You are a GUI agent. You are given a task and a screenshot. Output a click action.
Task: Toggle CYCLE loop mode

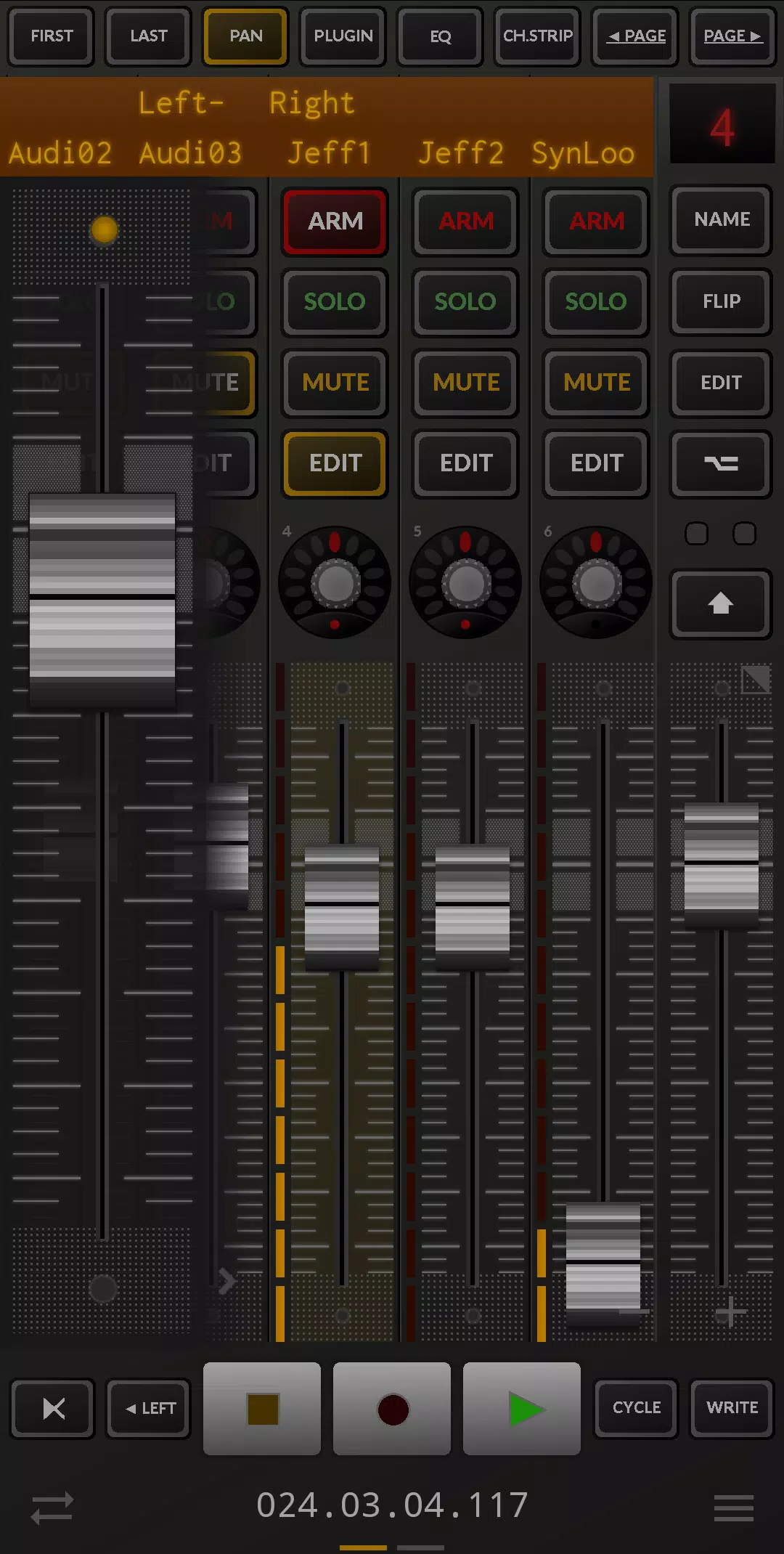pos(636,1408)
